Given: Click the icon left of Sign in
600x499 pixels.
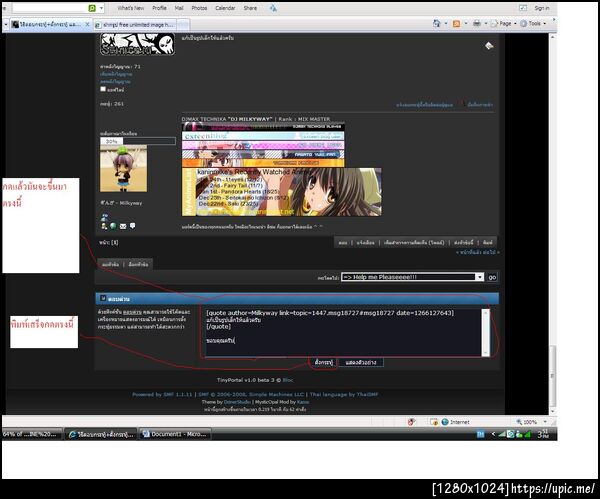Looking at the screenshot, I should [523, 8].
